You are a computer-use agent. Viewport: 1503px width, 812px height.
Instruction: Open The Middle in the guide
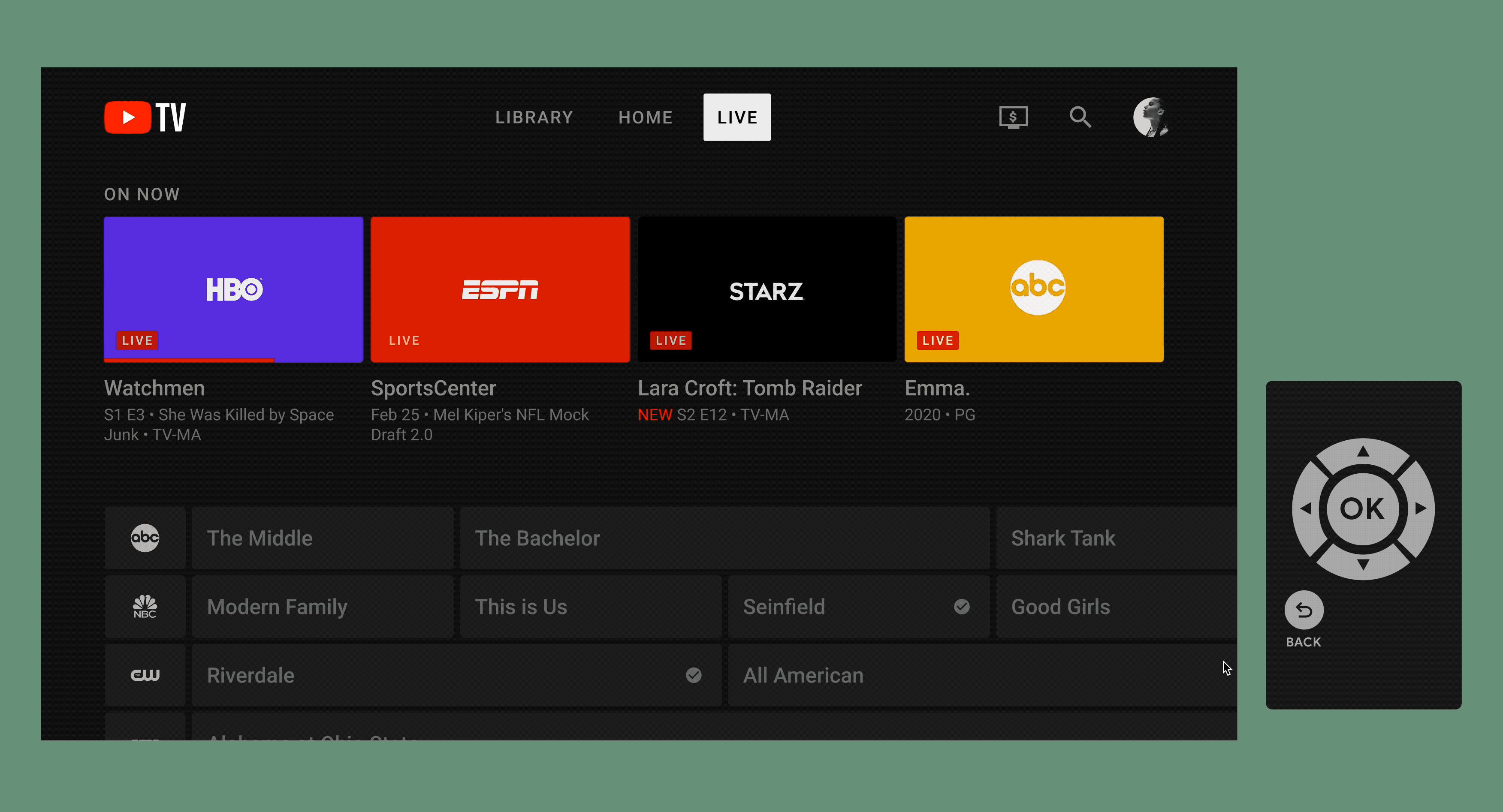point(322,538)
